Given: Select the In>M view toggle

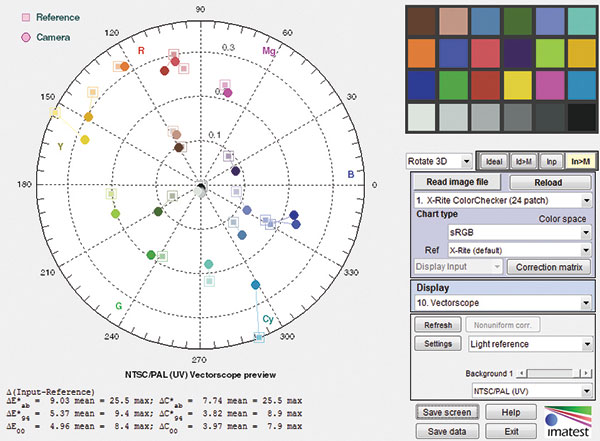Looking at the screenshot, I should 580,162.
